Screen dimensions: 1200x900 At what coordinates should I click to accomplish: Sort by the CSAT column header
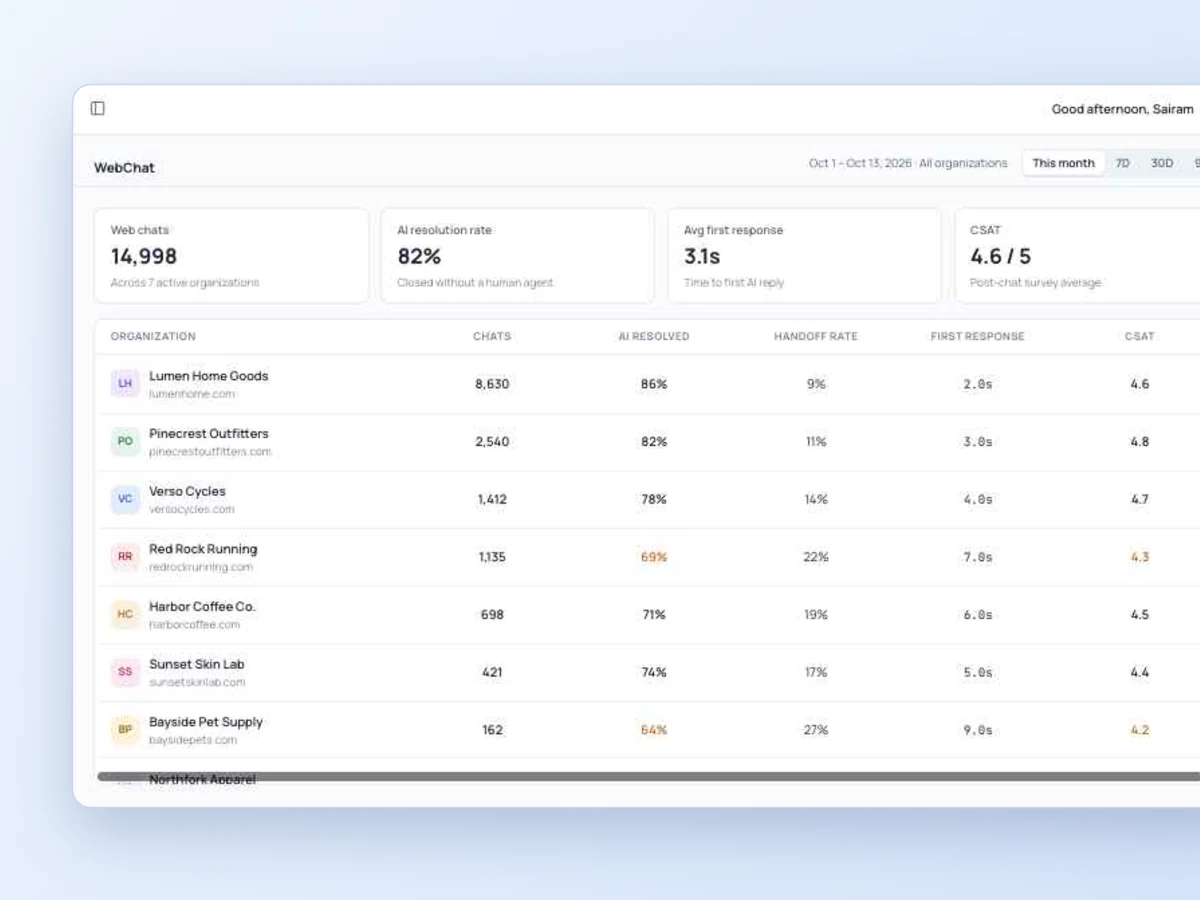point(1140,336)
